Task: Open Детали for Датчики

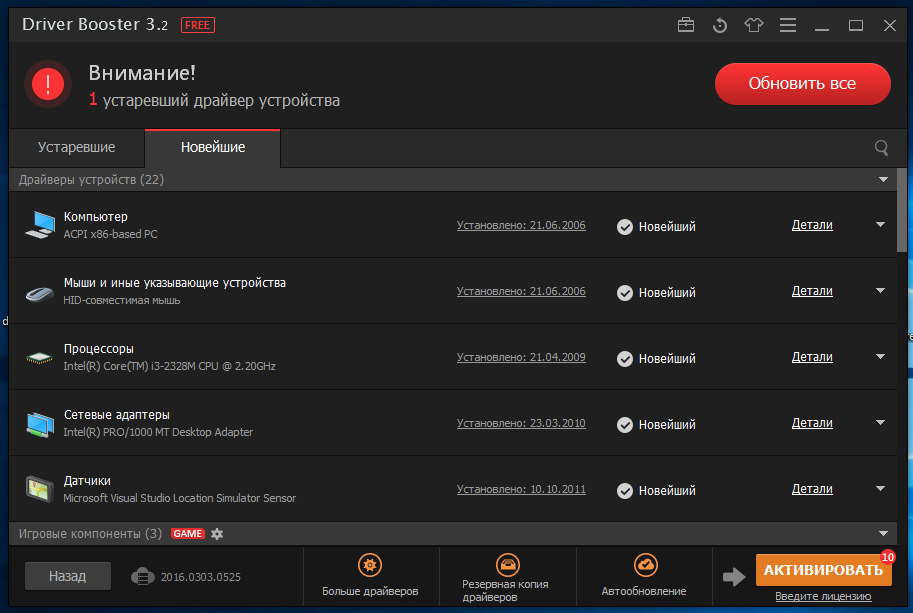Action: click(x=812, y=489)
